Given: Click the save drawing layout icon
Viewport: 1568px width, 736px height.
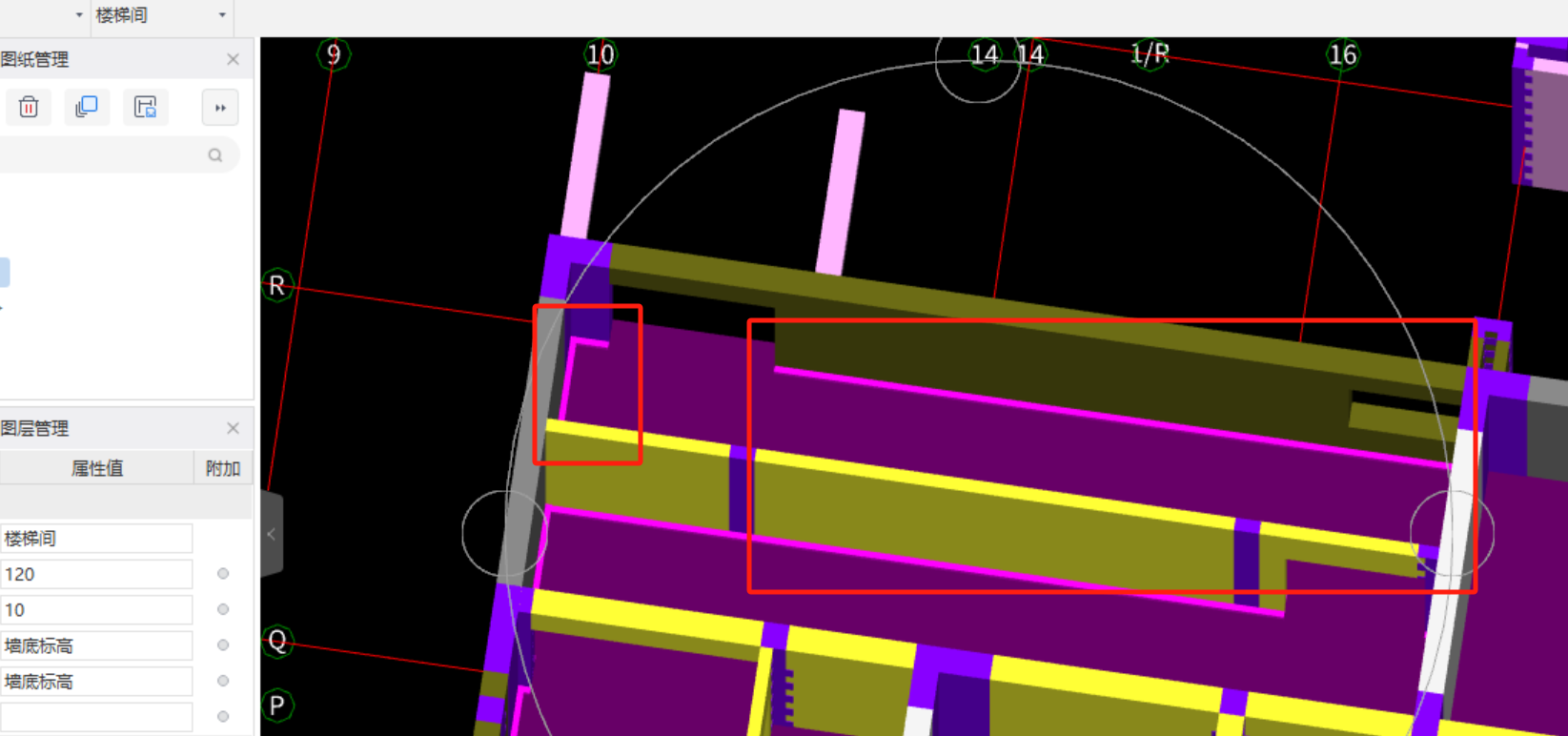Looking at the screenshot, I should (145, 107).
